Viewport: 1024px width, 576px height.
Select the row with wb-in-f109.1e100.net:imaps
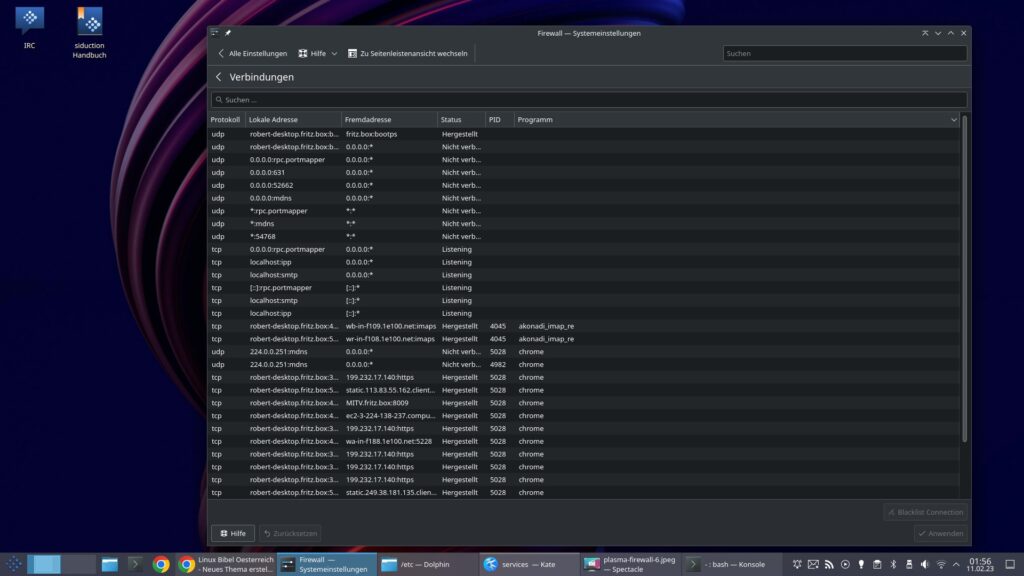coord(584,326)
